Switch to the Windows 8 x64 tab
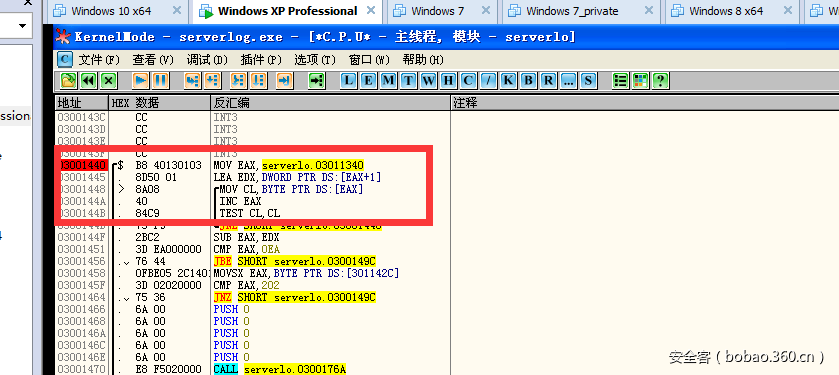The width and height of the screenshot is (839, 375). [x=726, y=11]
